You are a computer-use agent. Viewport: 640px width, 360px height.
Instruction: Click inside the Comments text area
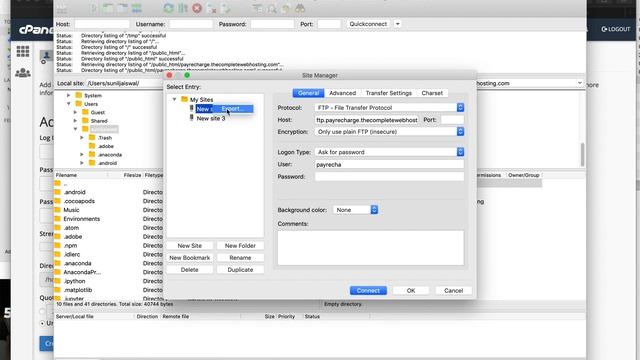[x=371, y=248]
